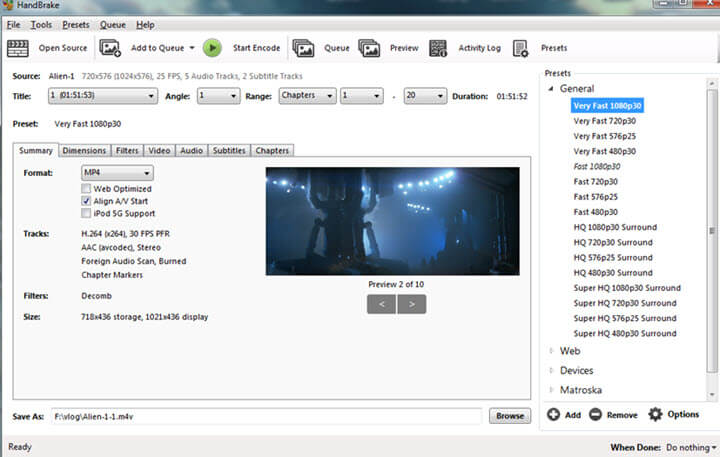The width and height of the screenshot is (720, 457).
Task: Click the Open Source film clapper icon
Action: point(18,48)
